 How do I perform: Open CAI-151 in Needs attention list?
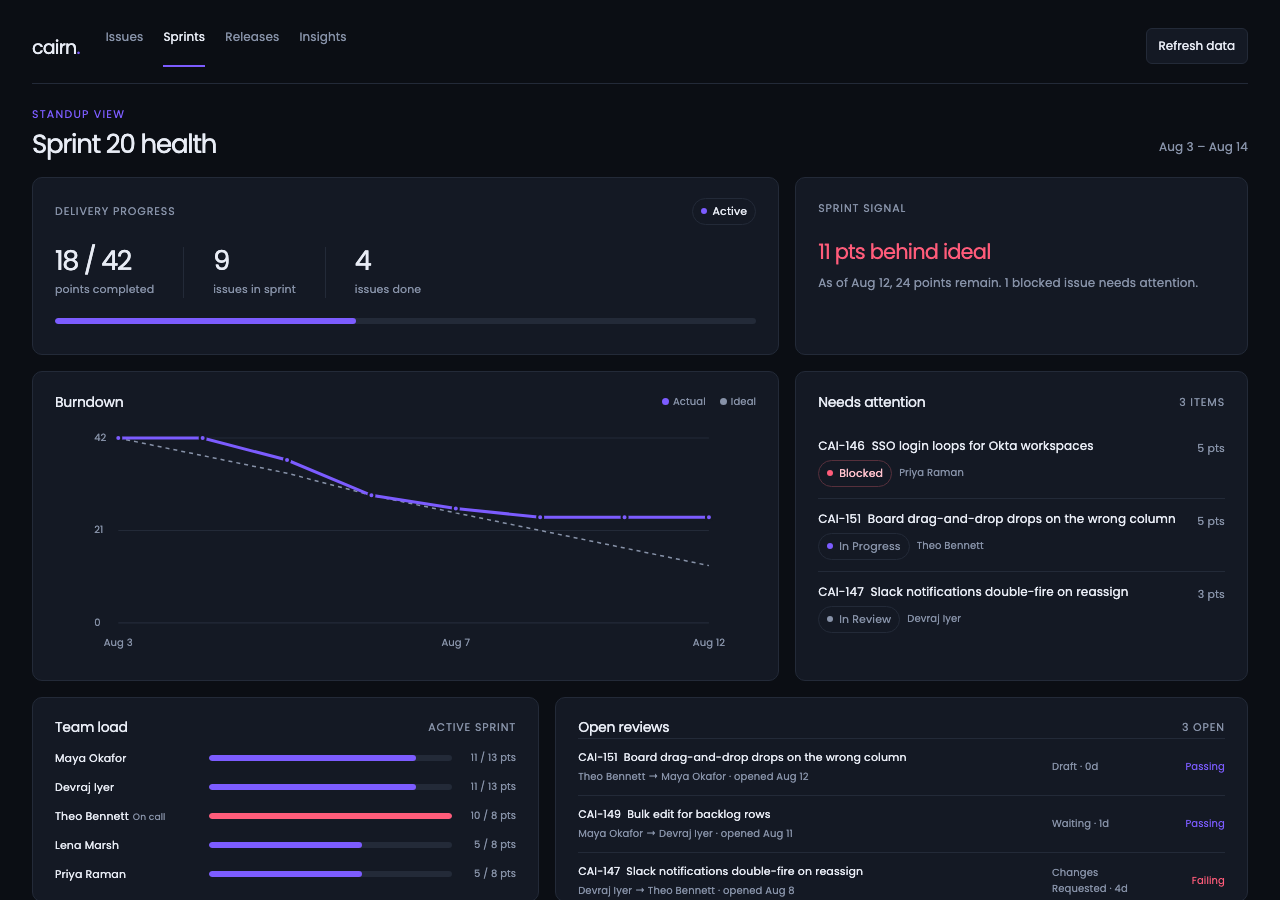(996, 519)
